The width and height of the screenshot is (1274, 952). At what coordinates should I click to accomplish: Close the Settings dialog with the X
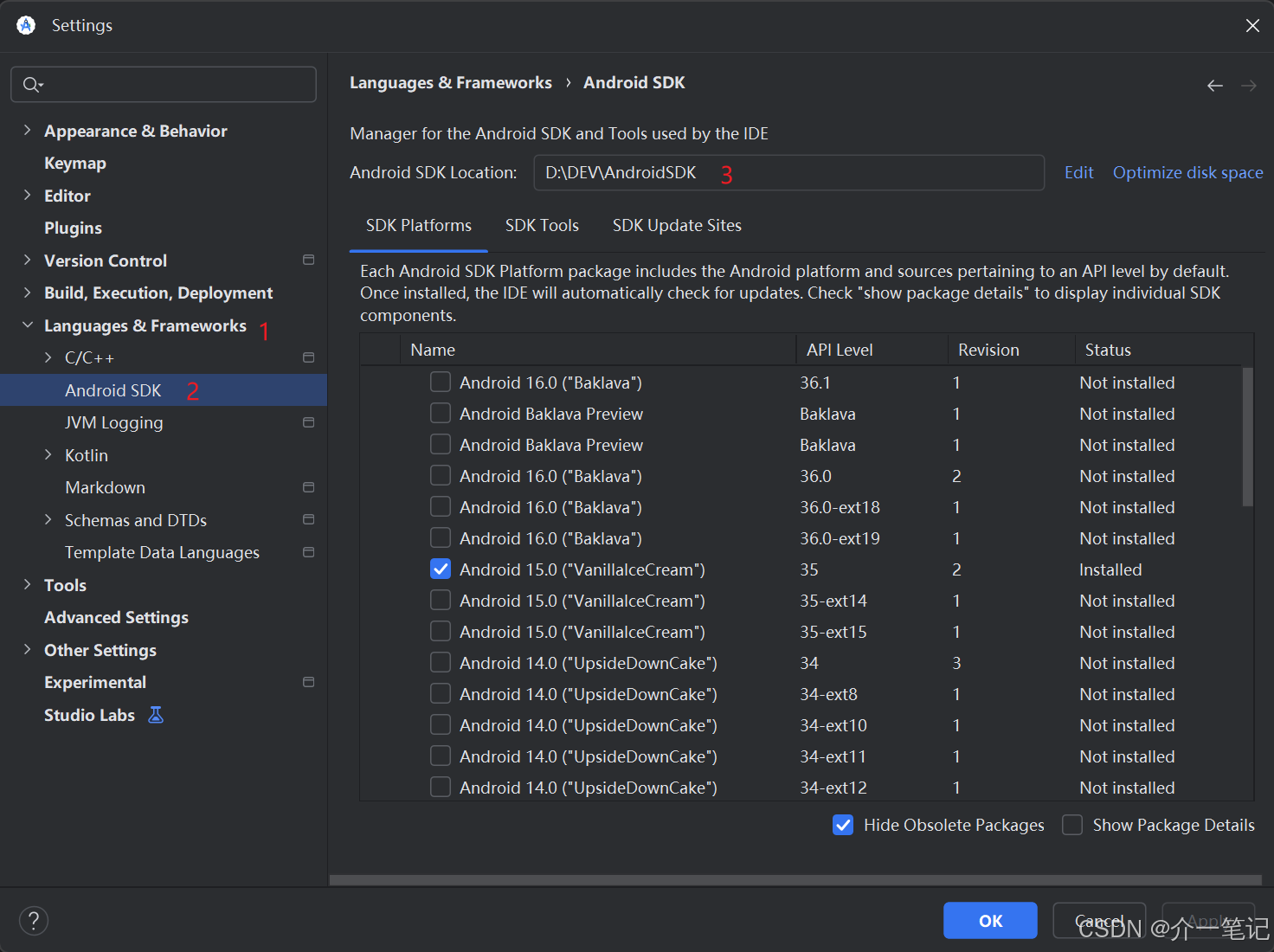(1252, 26)
